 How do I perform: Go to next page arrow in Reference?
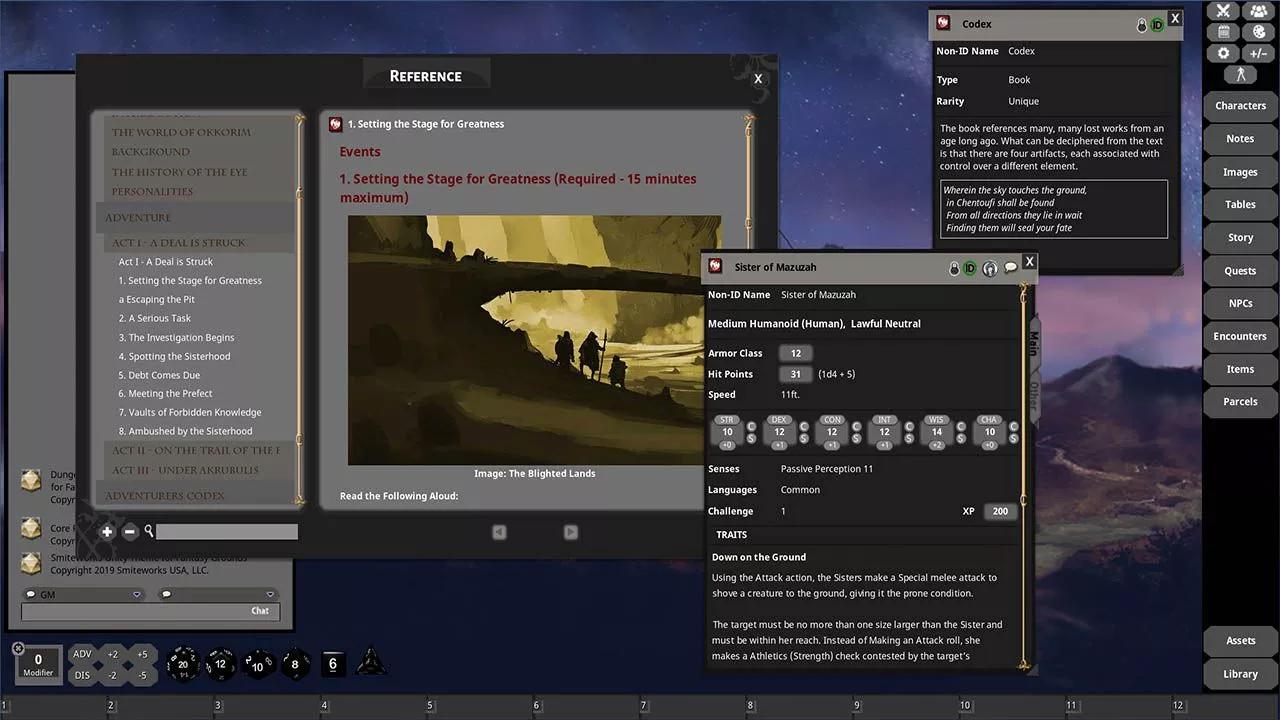570,532
